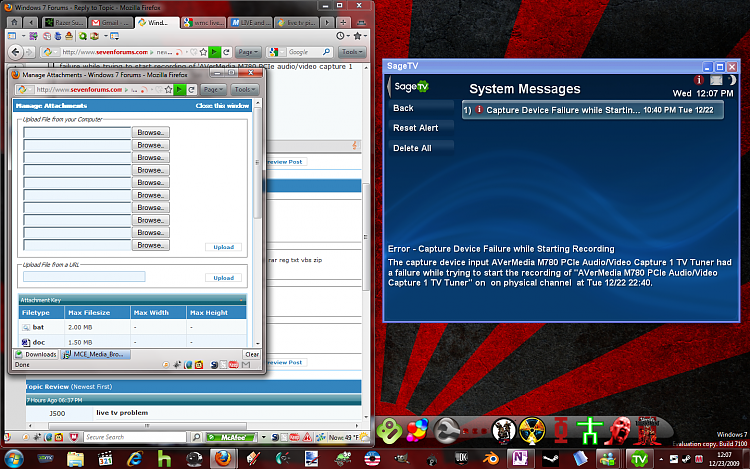Click Secure Search field
Screen dimensions: 750x469
[x=135, y=437]
